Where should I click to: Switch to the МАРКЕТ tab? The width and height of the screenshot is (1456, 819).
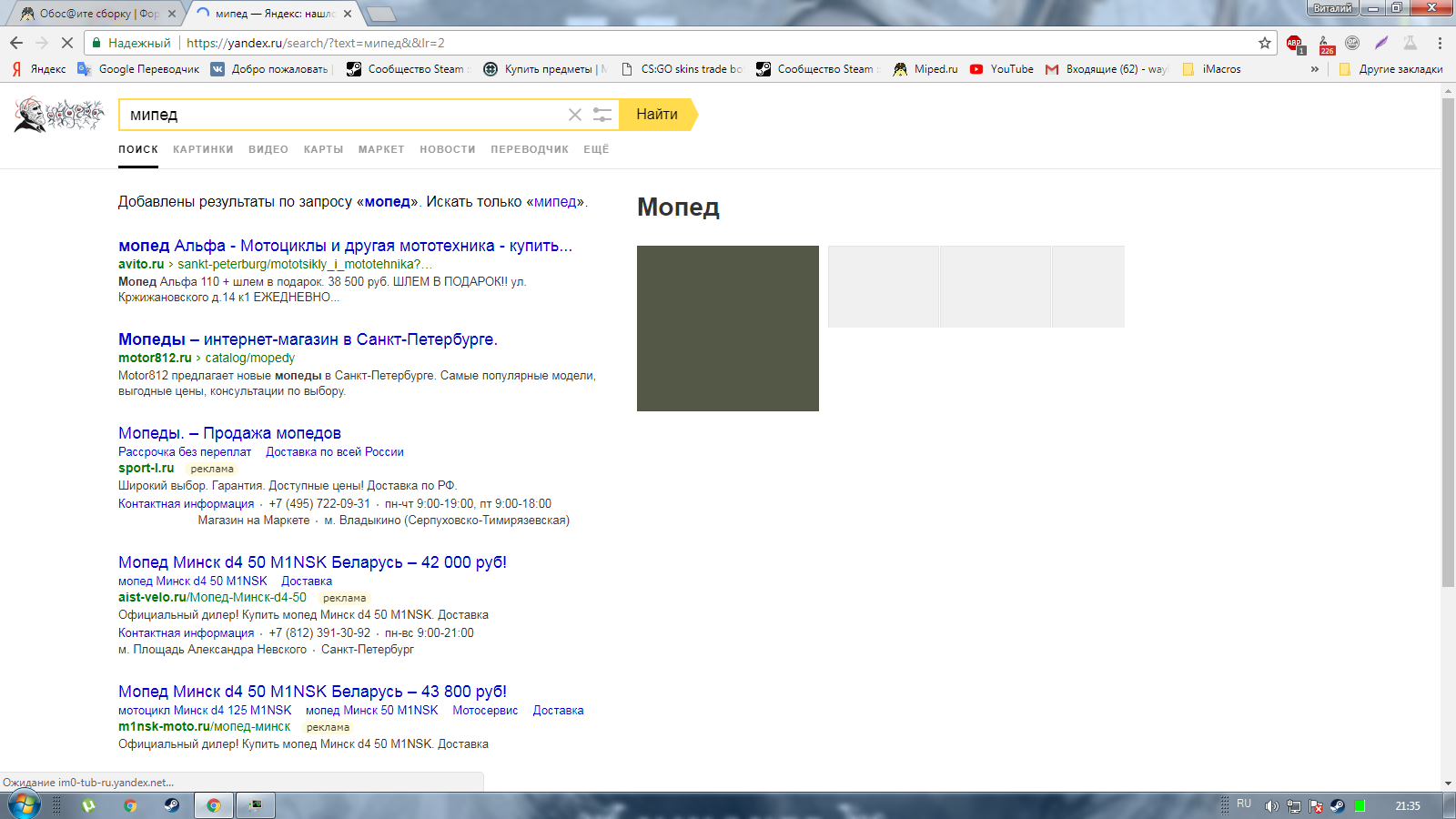click(x=381, y=149)
